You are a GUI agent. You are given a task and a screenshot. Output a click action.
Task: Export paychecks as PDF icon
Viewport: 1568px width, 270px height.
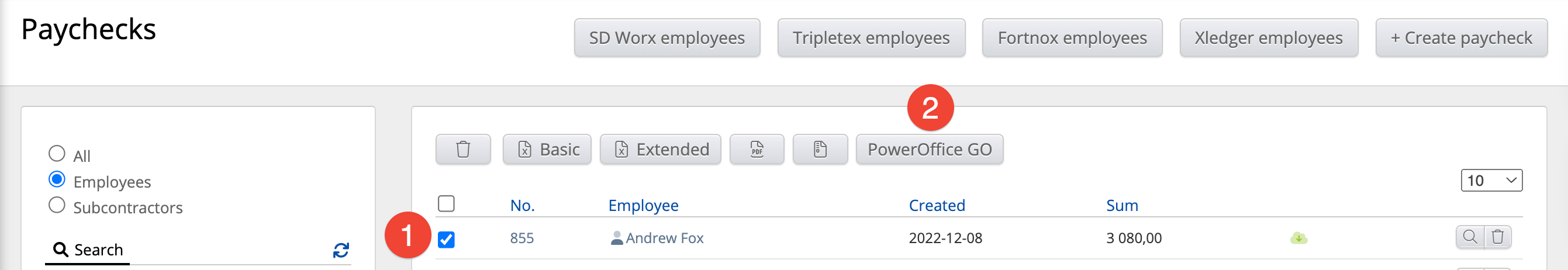[757, 149]
